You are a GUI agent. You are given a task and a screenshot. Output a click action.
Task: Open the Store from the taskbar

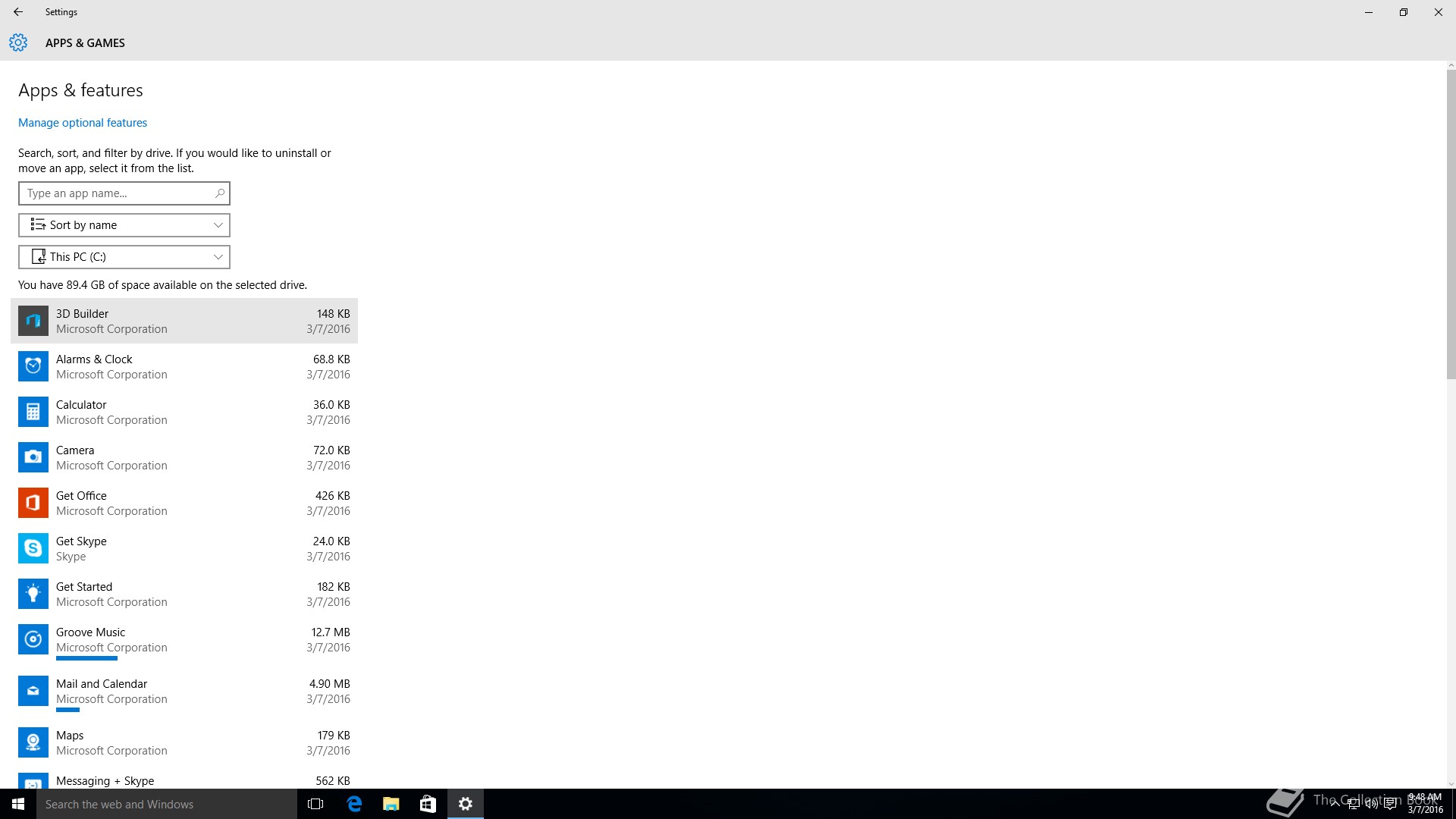[x=428, y=804]
